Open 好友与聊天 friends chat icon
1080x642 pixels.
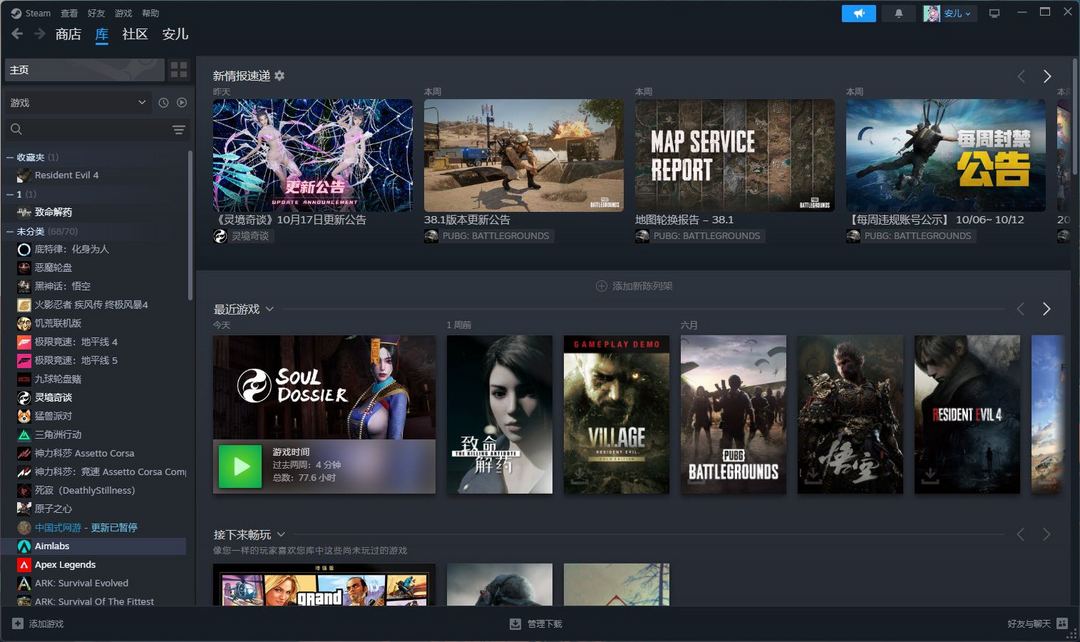(1062, 623)
